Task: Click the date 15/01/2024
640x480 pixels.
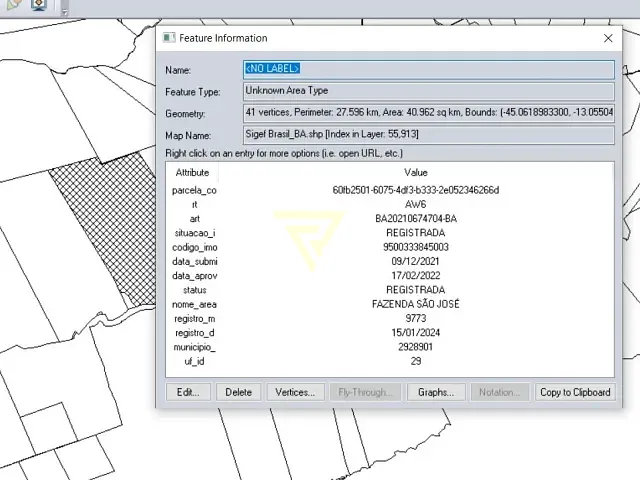Action: click(x=416, y=333)
